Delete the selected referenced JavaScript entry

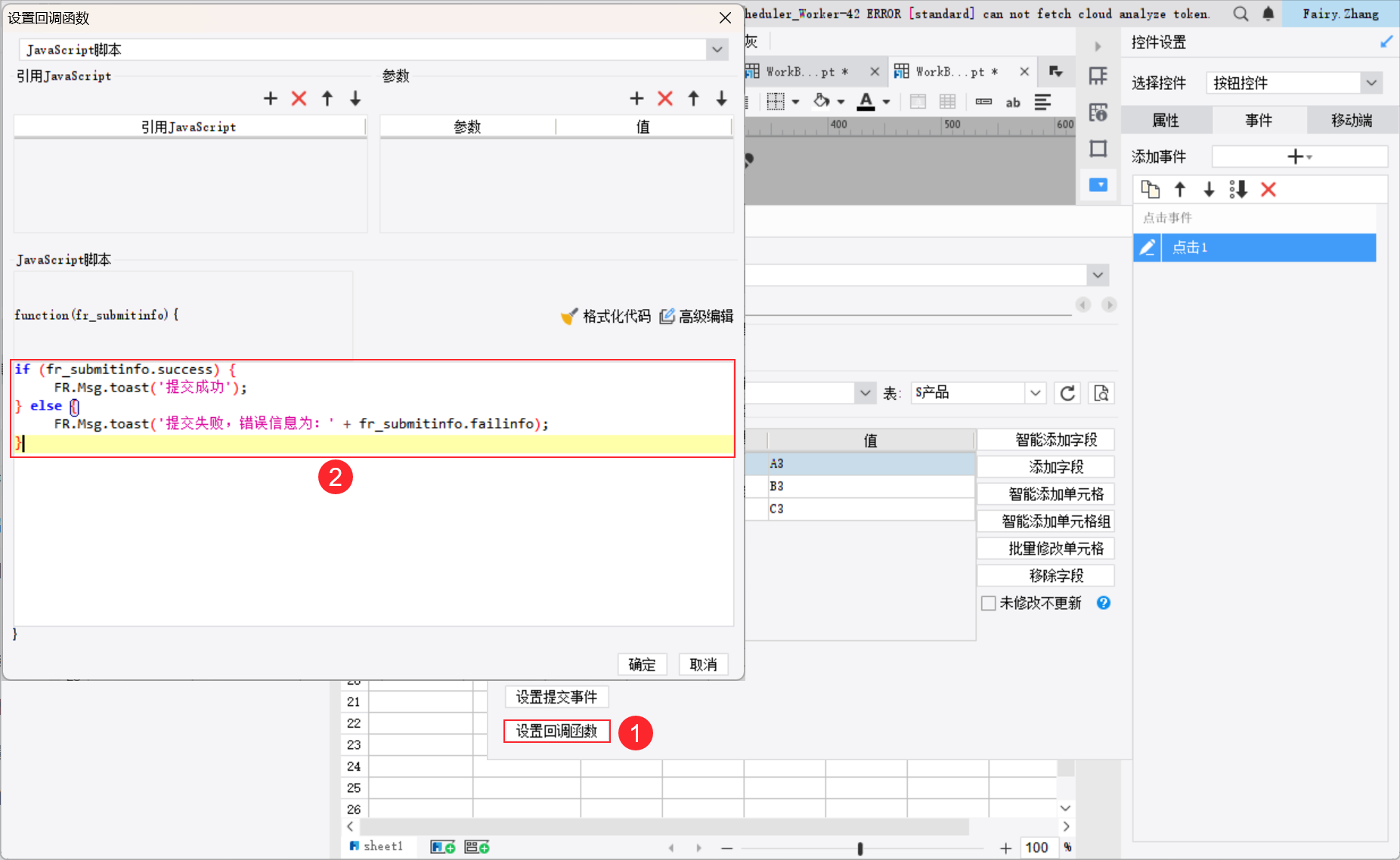[299, 98]
